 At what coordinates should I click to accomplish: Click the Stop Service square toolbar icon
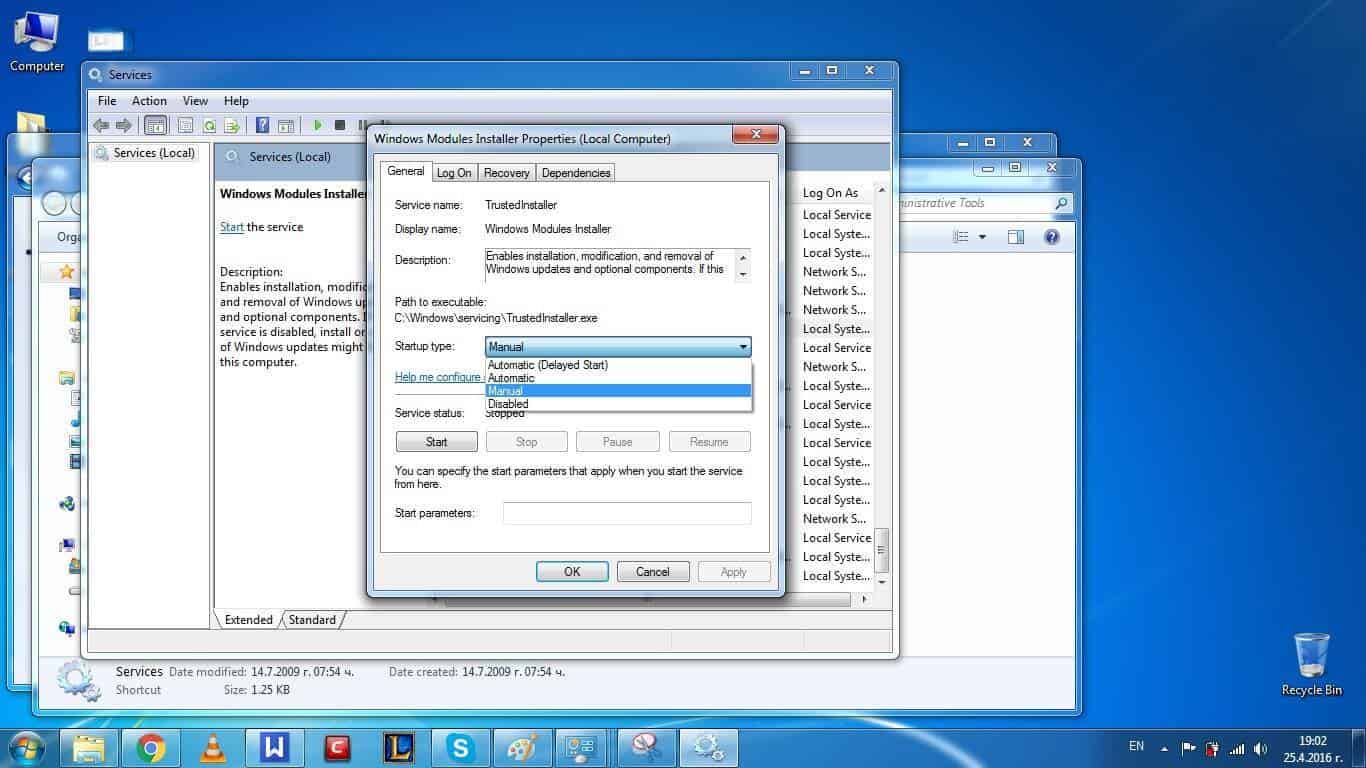[340, 125]
